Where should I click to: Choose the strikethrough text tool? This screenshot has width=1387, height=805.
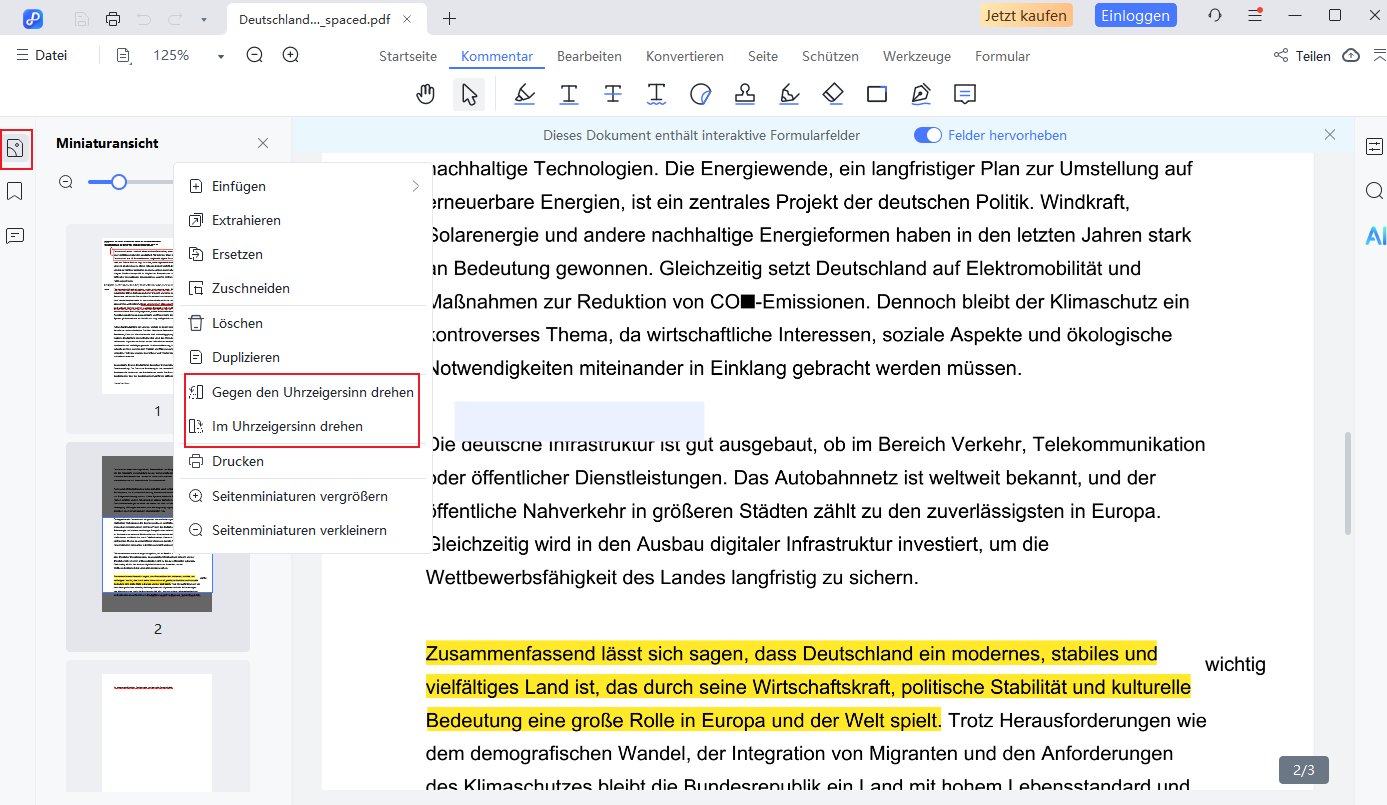(x=613, y=94)
